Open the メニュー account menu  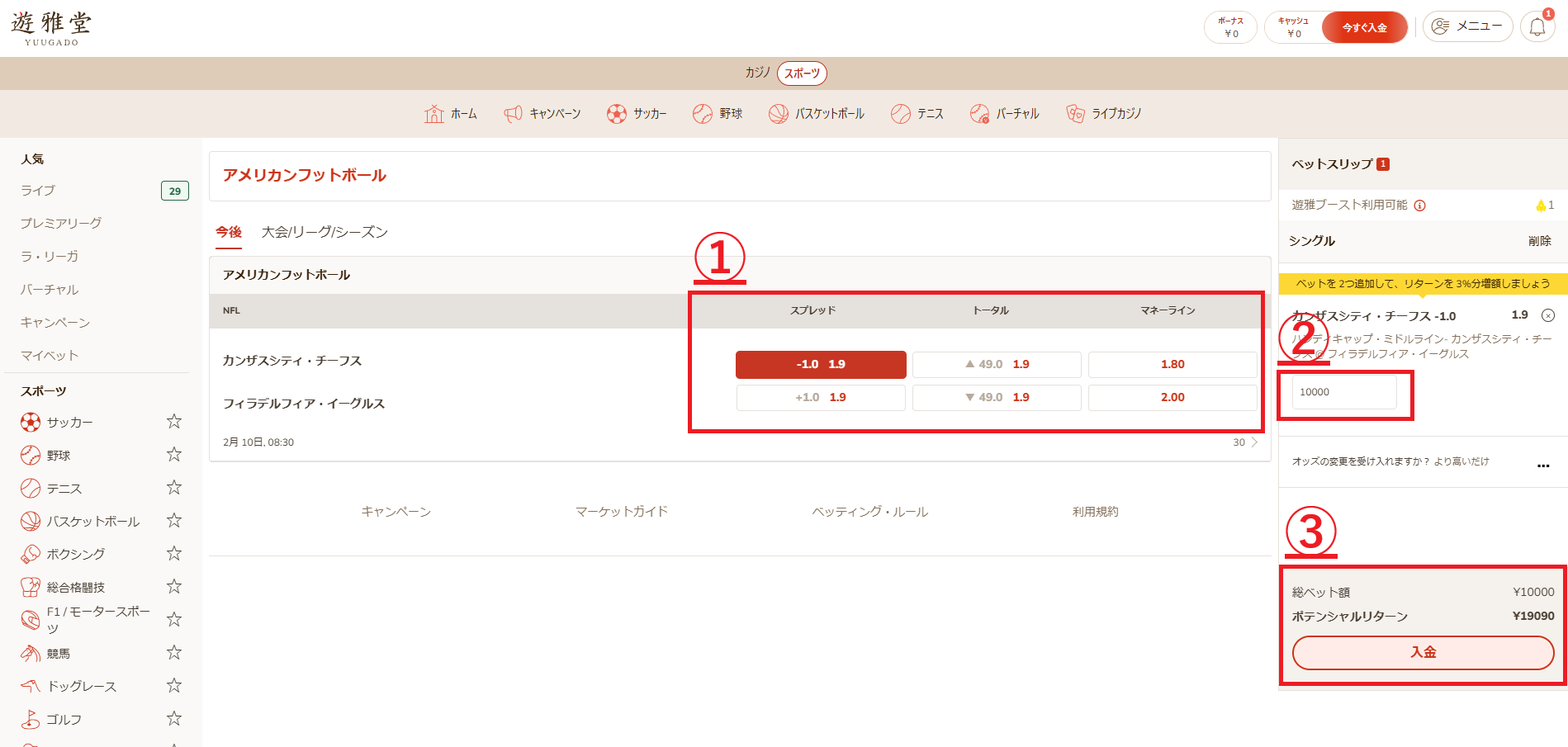1467,26
